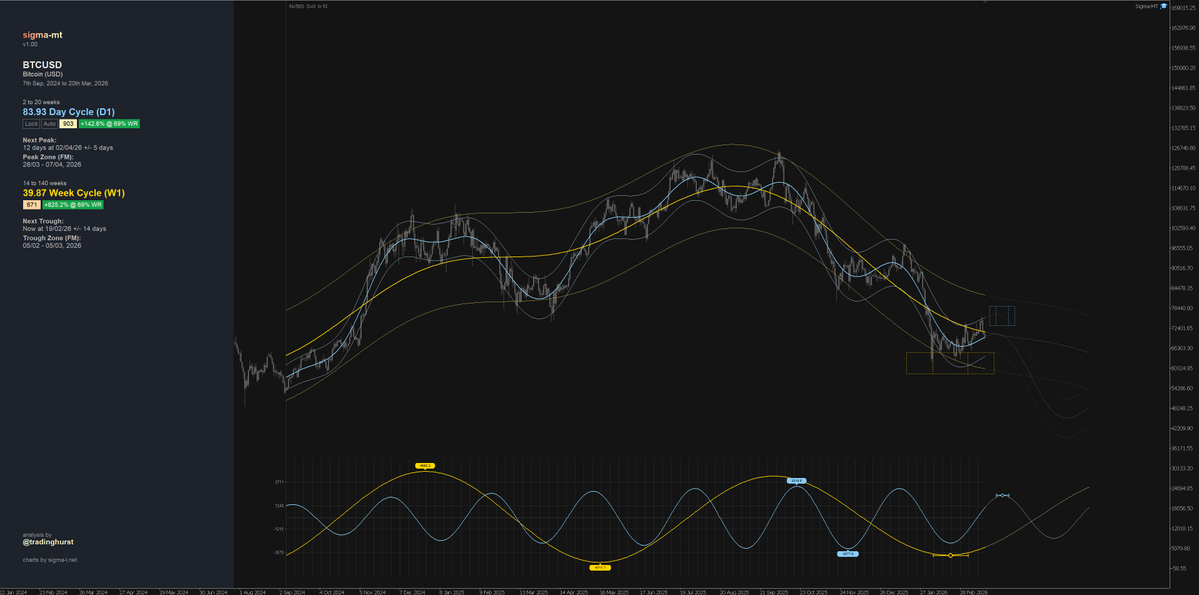Click the charts by sigma-l.net credit
This screenshot has height=595, width=1199.
pos(50,560)
